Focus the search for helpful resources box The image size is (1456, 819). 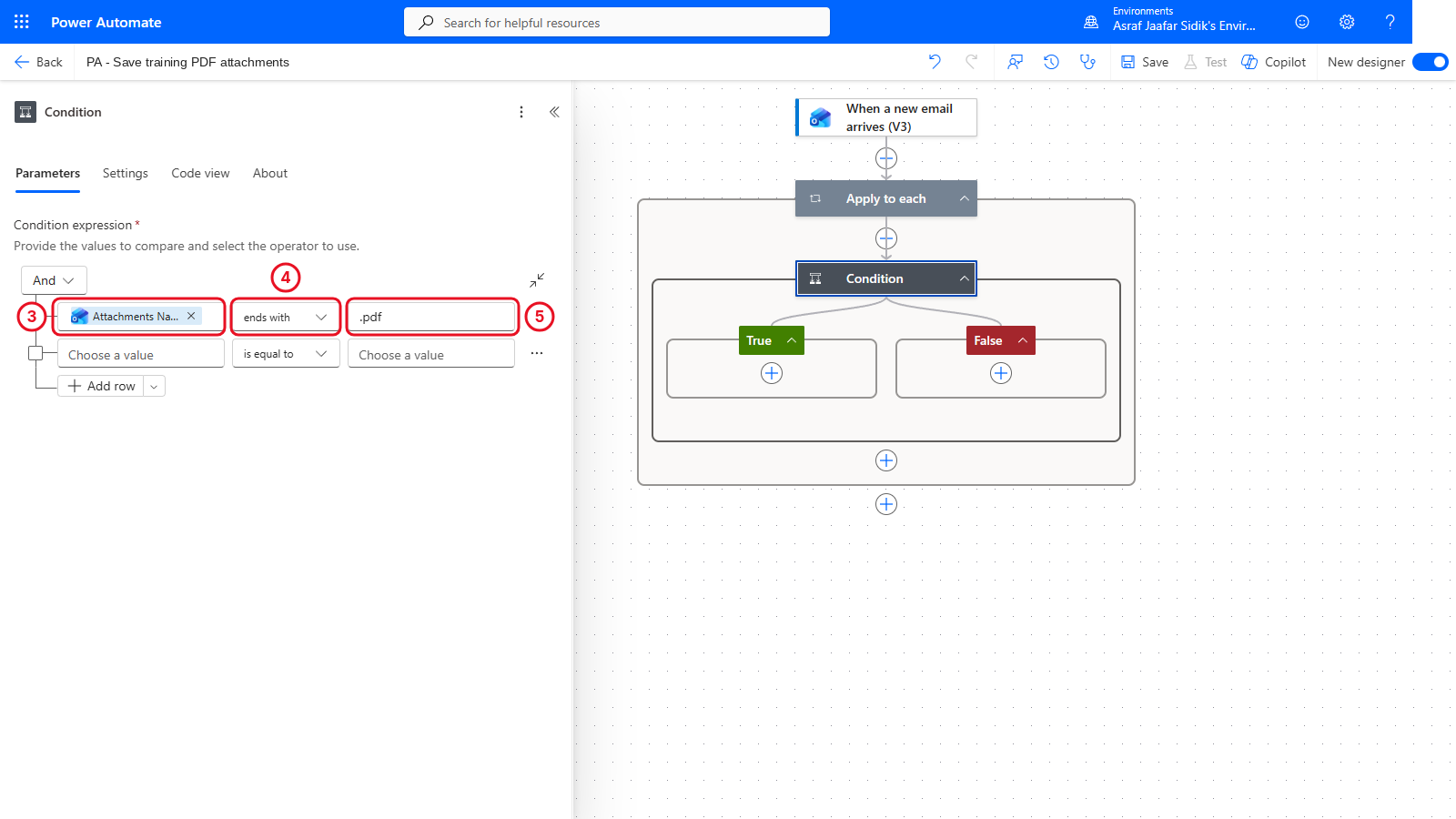pyautogui.click(x=617, y=22)
